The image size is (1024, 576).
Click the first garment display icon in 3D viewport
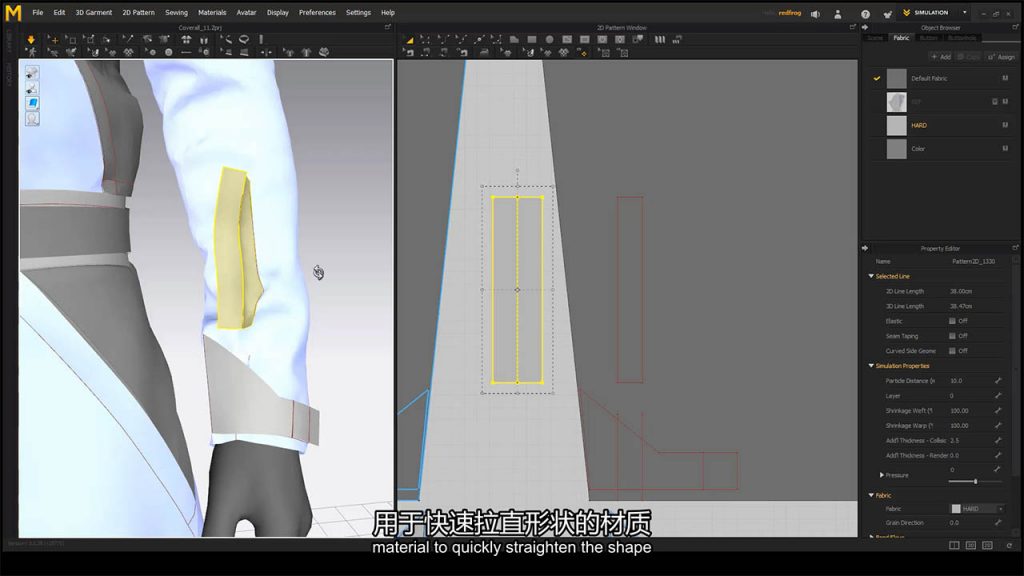32,73
